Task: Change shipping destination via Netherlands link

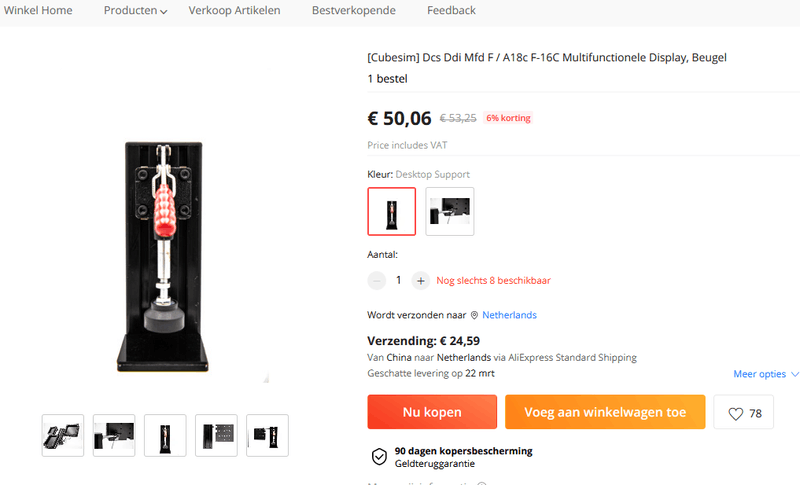Action: coord(509,315)
